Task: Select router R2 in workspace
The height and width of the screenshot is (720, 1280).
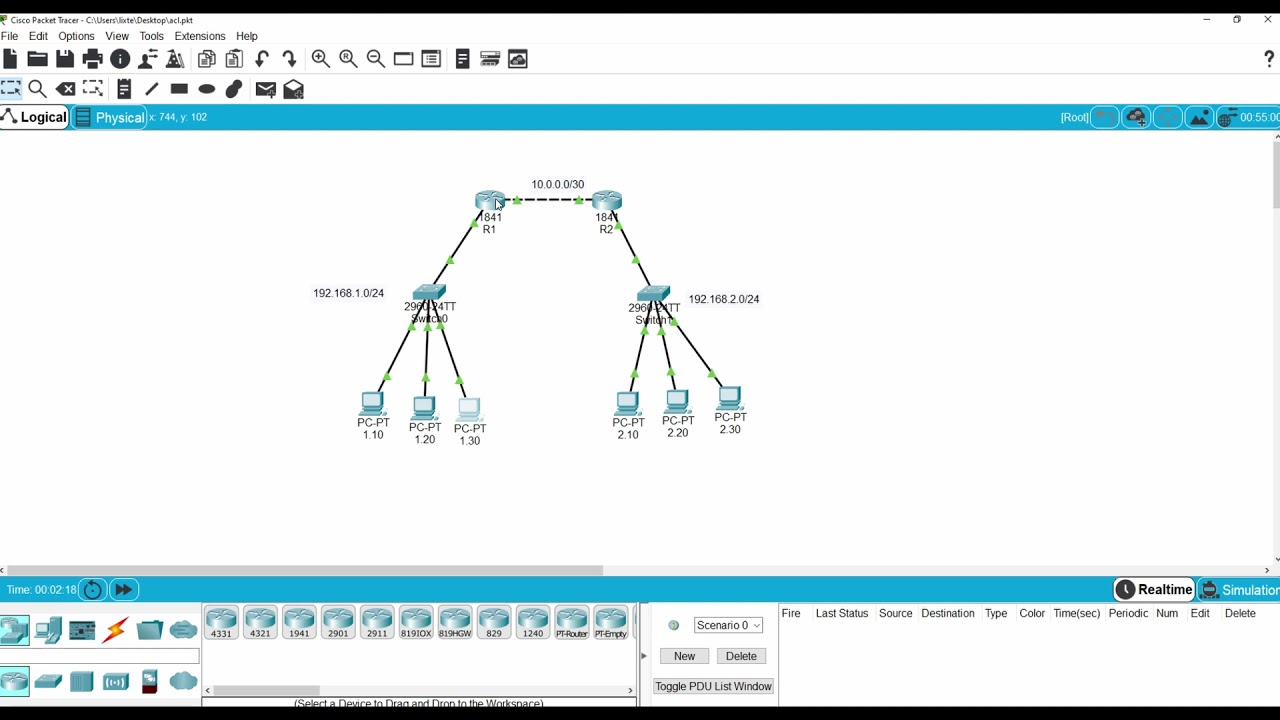Action: point(607,201)
